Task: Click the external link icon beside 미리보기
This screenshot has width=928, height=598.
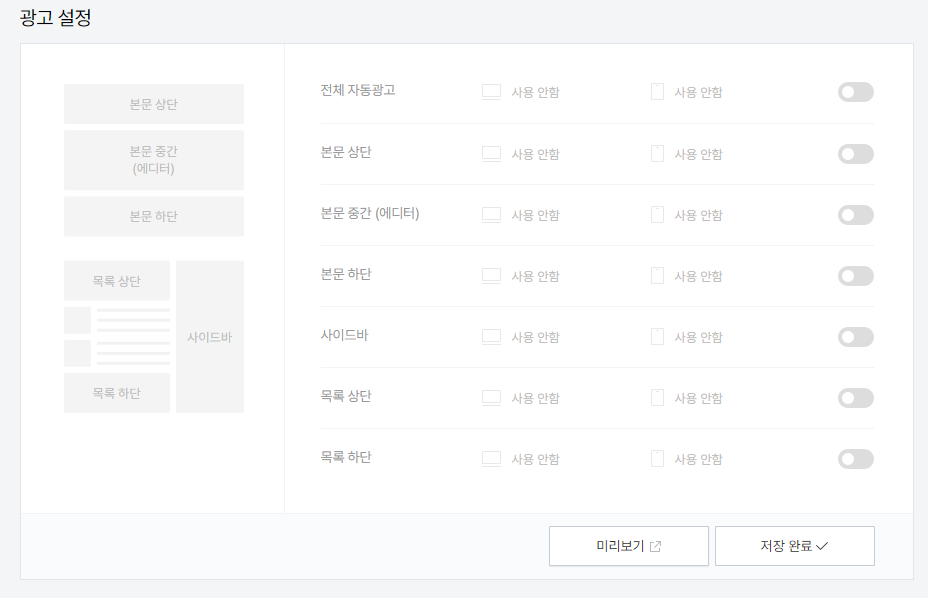Action: [655, 546]
